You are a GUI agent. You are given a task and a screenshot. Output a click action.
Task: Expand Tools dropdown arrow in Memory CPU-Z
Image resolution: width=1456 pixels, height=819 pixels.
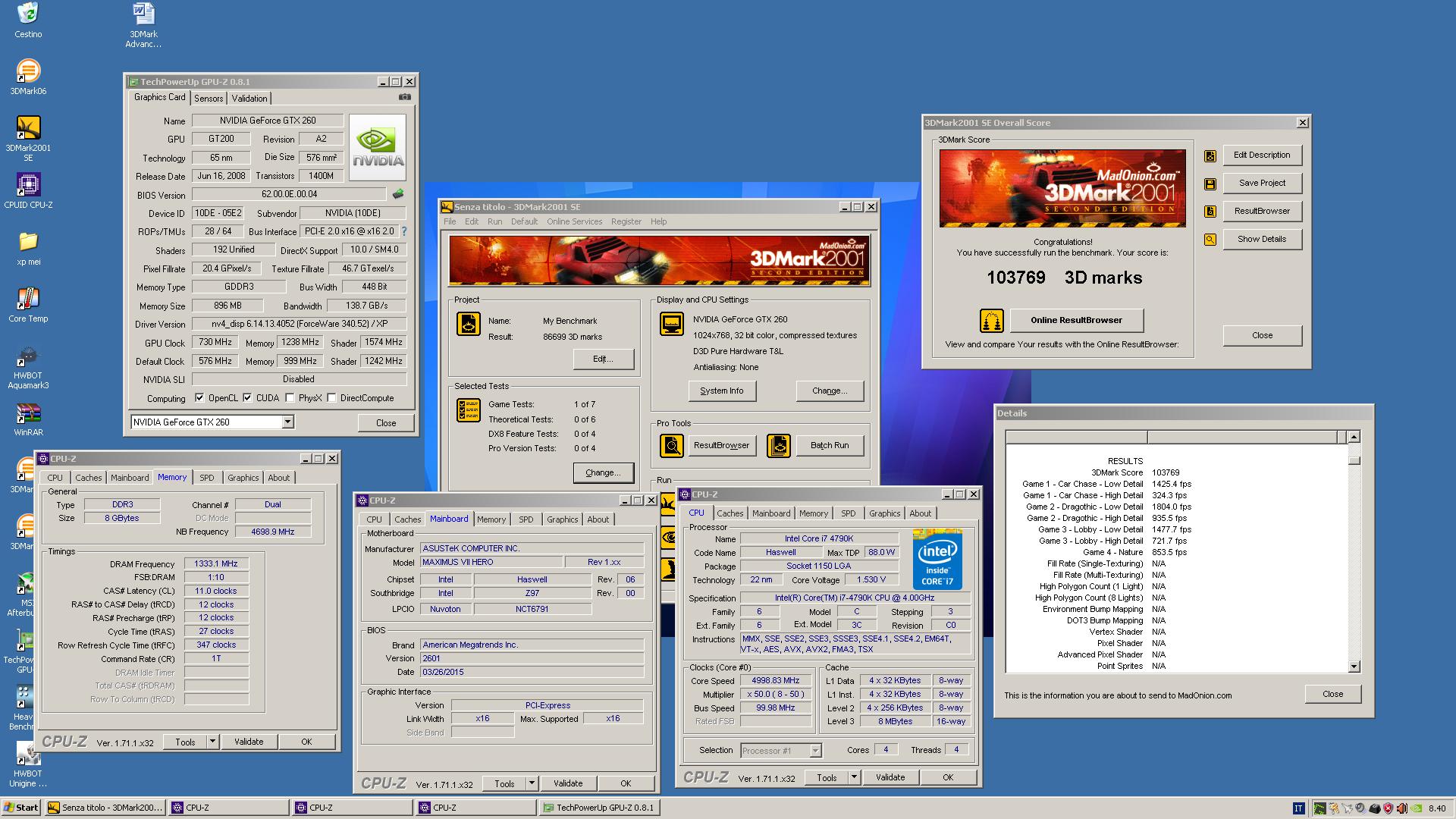pos(212,742)
